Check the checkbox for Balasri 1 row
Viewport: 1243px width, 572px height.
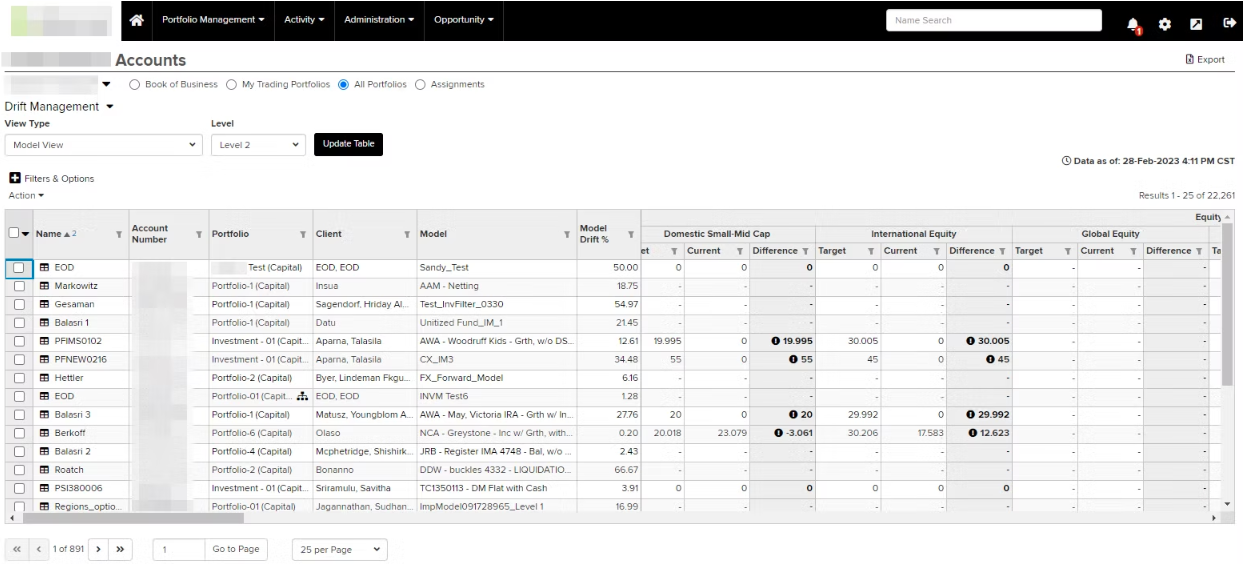pyautogui.click(x=18, y=323)
